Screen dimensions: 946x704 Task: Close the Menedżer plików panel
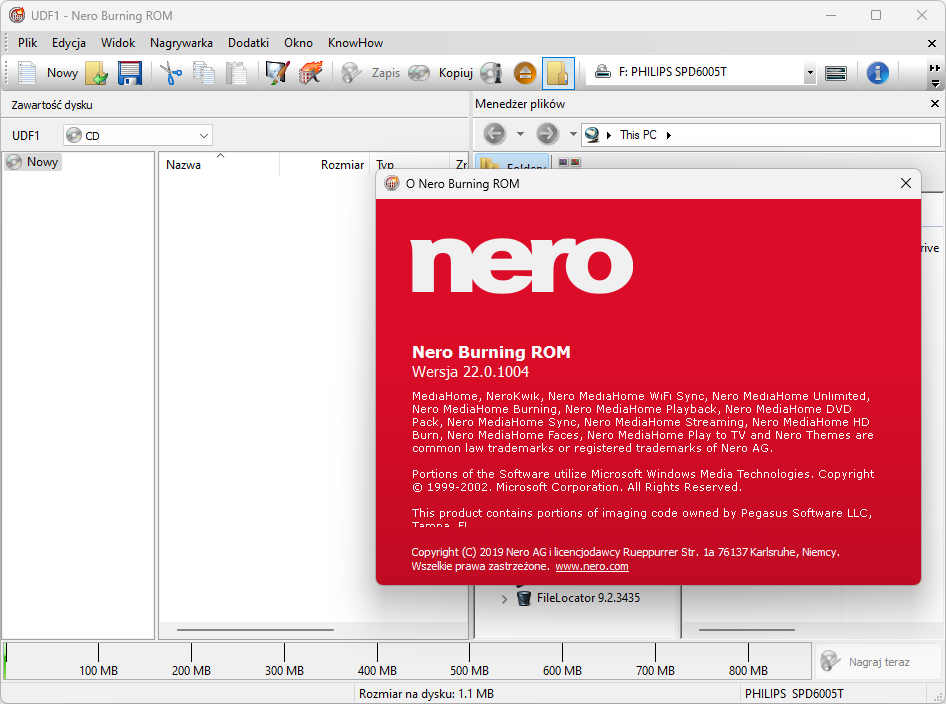click(935, 104)
